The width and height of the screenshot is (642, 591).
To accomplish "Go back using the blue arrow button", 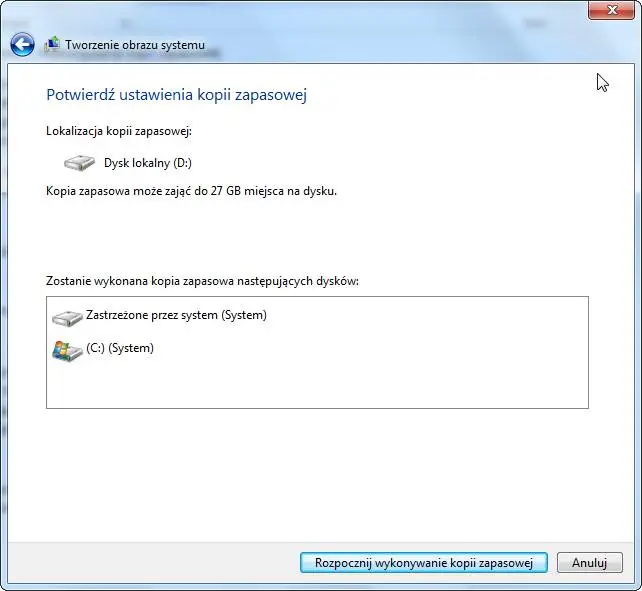I will [x=22, y=45].
